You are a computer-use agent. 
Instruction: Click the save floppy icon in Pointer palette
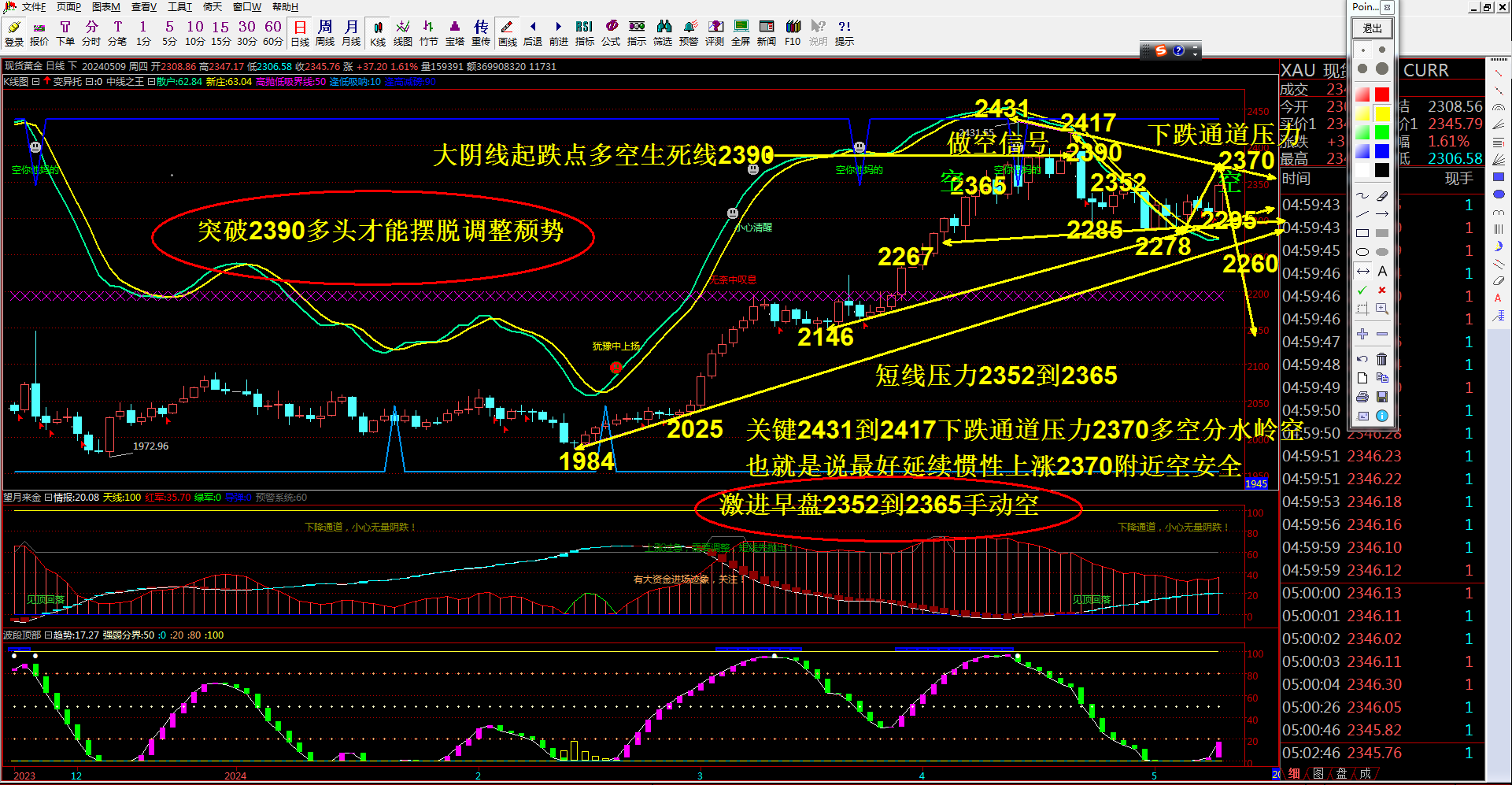pyautogui.click(x=1382, y=397)
